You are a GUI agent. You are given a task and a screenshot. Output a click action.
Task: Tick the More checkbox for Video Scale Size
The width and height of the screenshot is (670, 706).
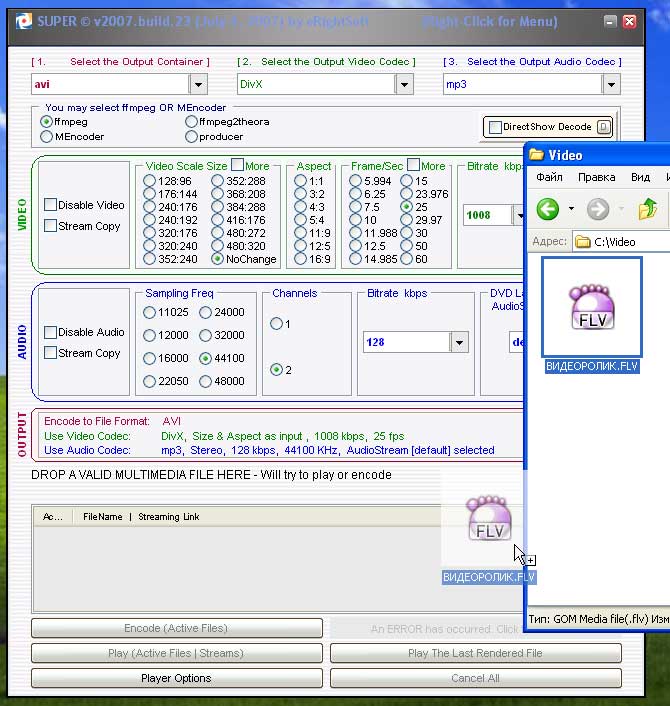237,165
